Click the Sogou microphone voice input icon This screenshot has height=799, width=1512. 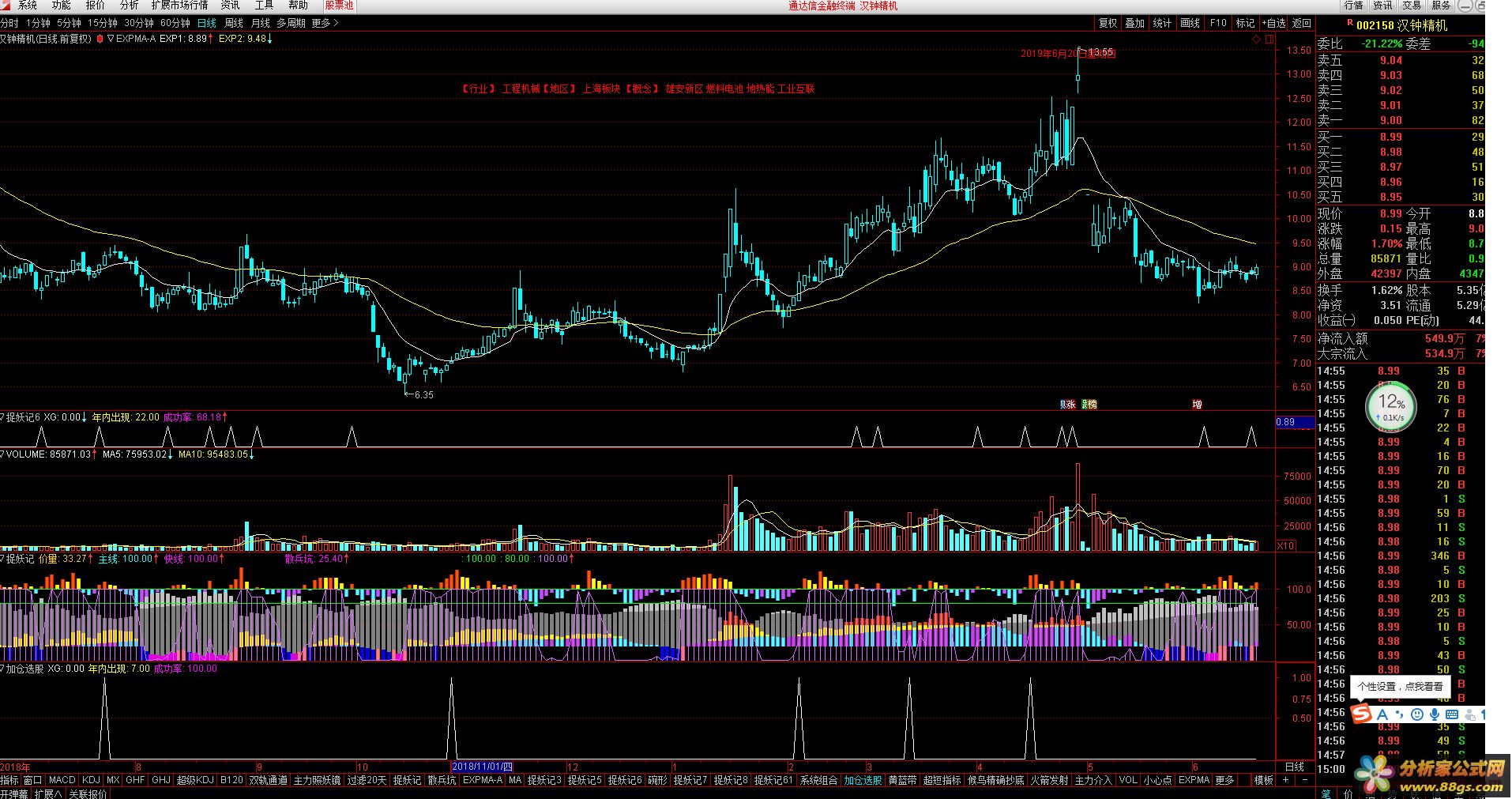(1435, 714)
